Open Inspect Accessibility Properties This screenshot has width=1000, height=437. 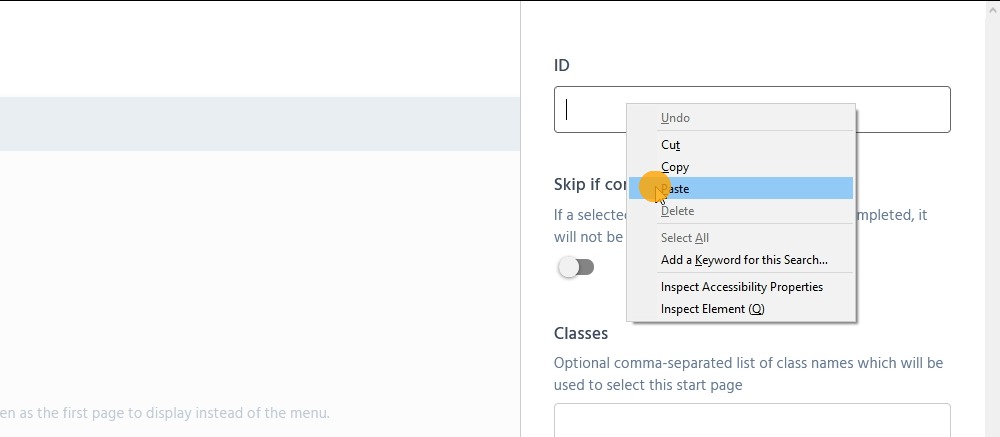[x=742, y=287]
